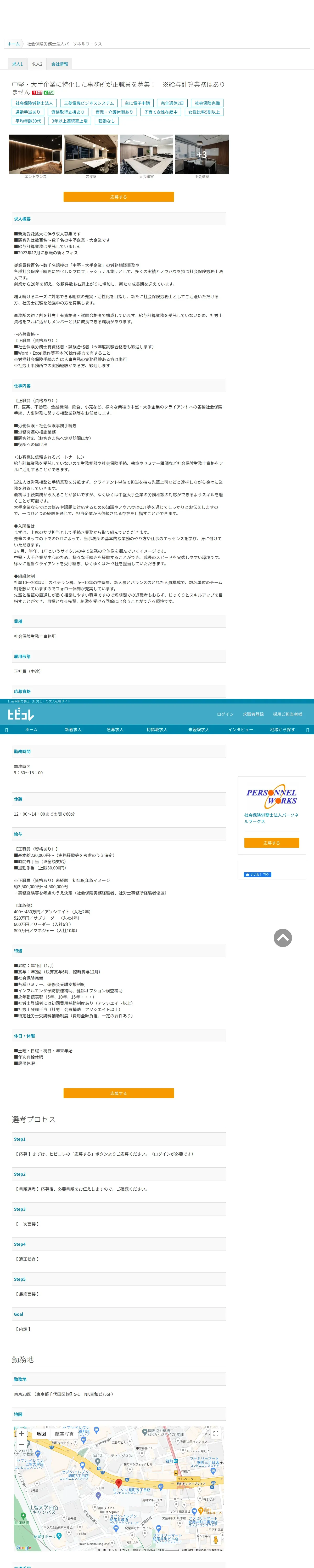Select 完全週休2日 tag
The height and width of the screenshot is (1568, 314).
pos(172,103)
